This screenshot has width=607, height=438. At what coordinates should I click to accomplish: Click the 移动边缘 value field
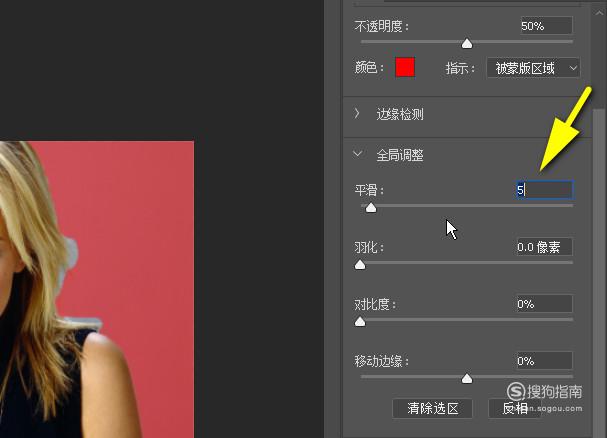coord(544,361)
